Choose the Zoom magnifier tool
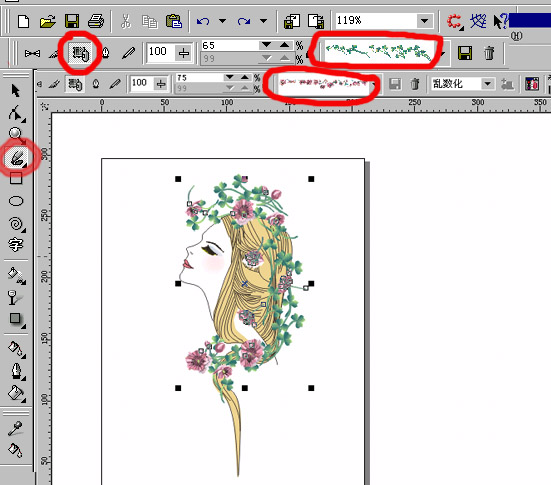Viewport: 551px width, 485px height. point(15,134)
